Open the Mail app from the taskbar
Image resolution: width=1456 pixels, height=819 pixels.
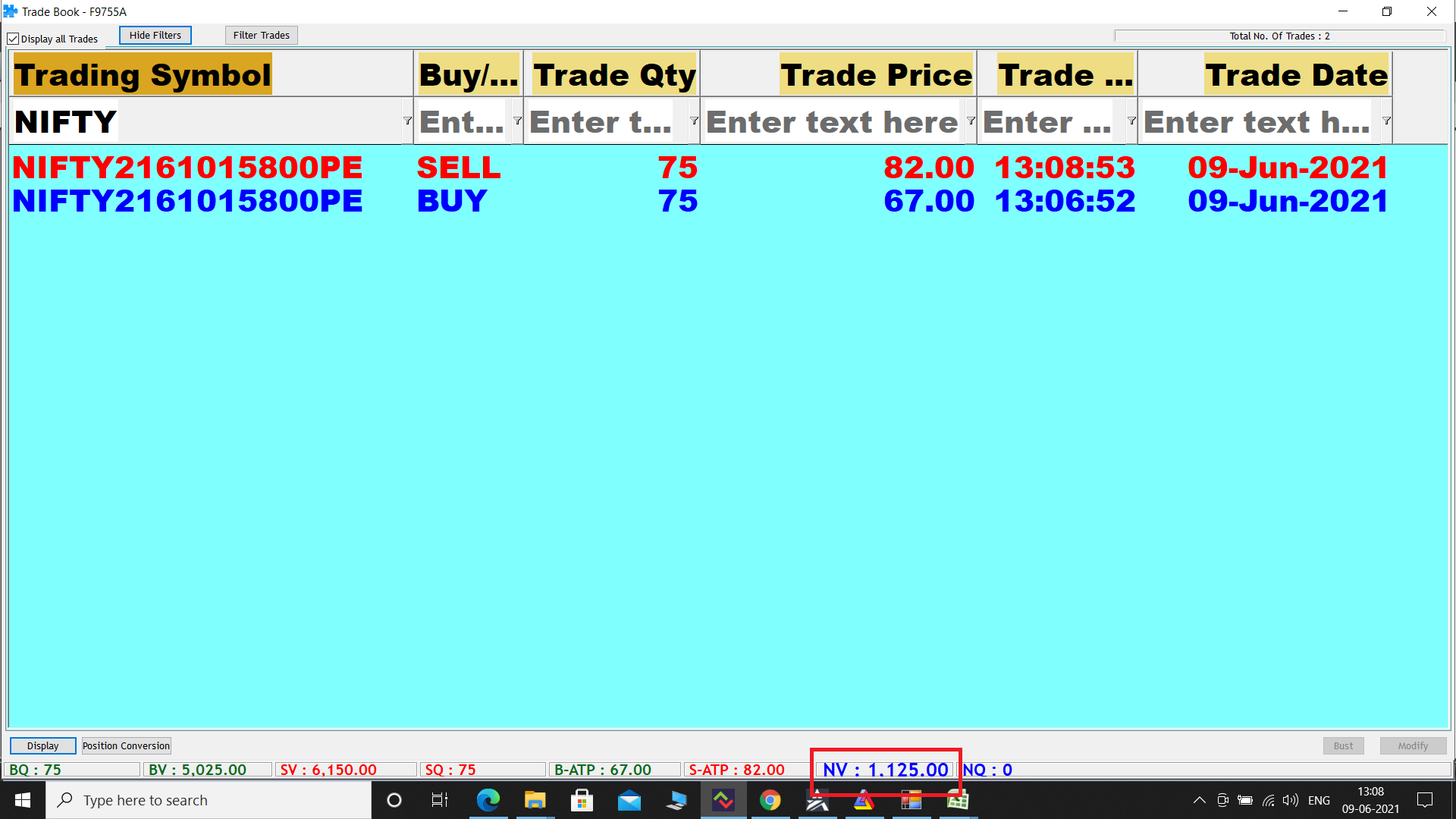click(629, 800)
